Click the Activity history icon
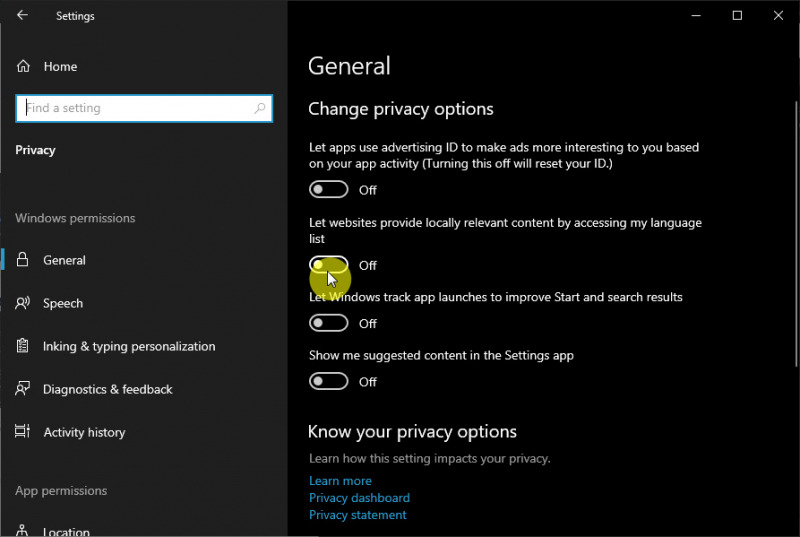This screenshot has width=800, height=537. point(23,432)
